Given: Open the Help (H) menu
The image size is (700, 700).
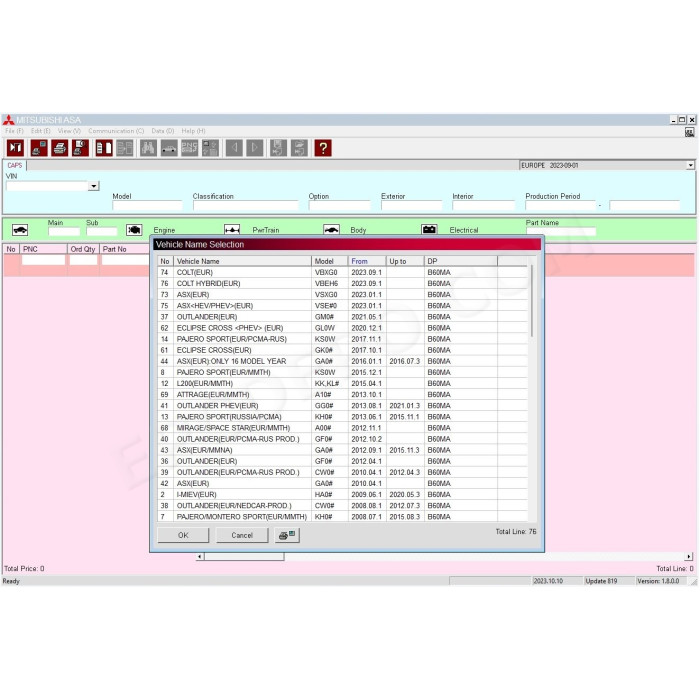Looking at the screenshot, I should [193, 131].
